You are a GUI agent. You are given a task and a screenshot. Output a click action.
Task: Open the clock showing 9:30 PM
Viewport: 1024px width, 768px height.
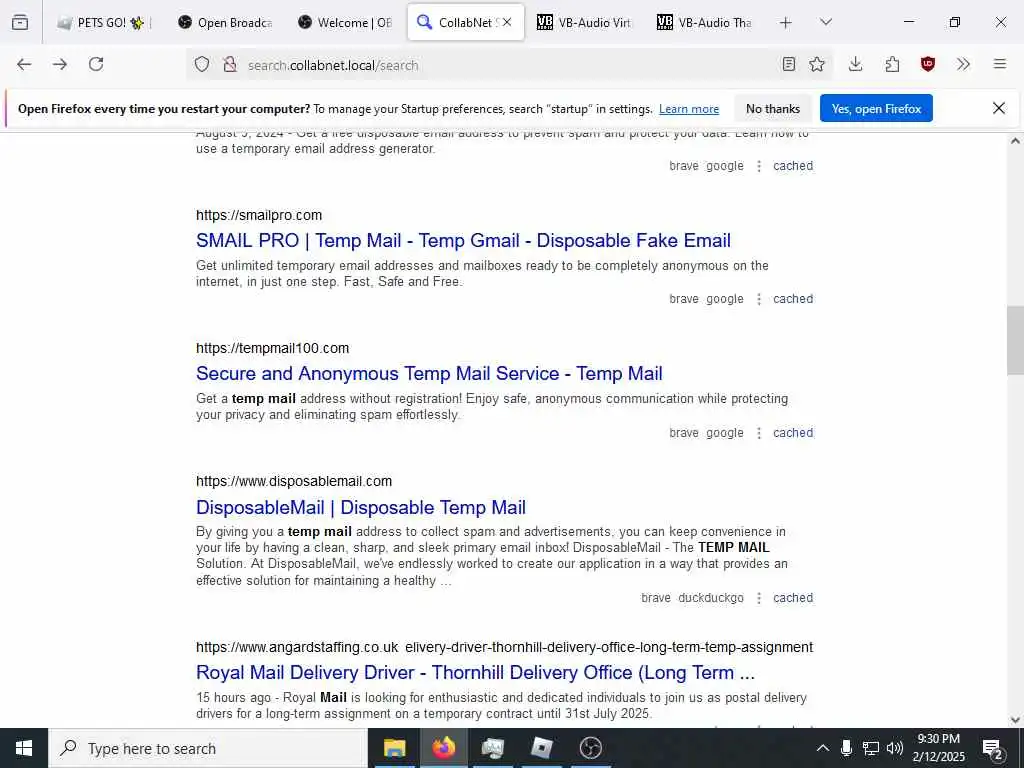(938, 748)
